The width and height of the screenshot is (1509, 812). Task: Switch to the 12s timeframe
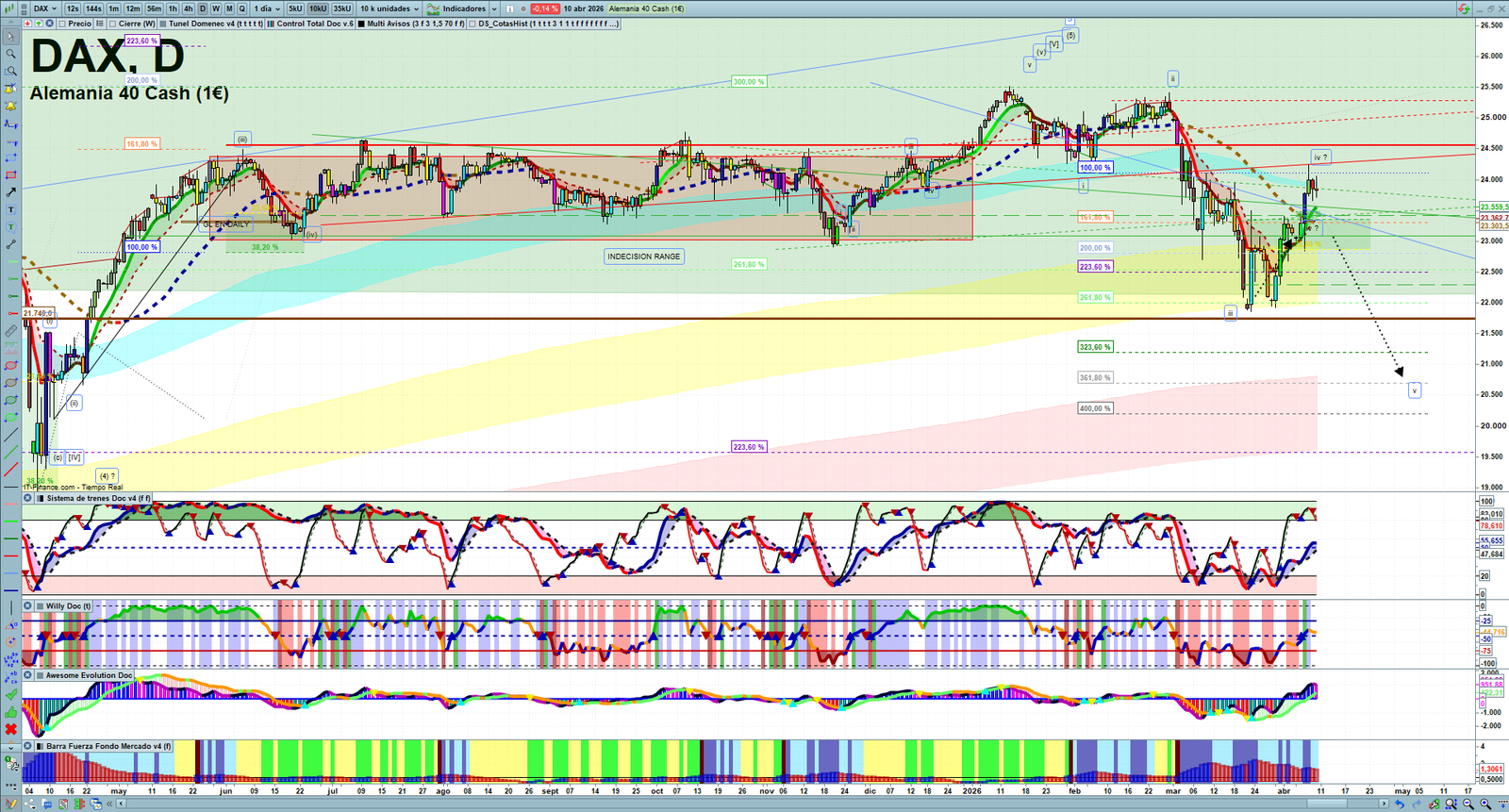pos(73,8)
